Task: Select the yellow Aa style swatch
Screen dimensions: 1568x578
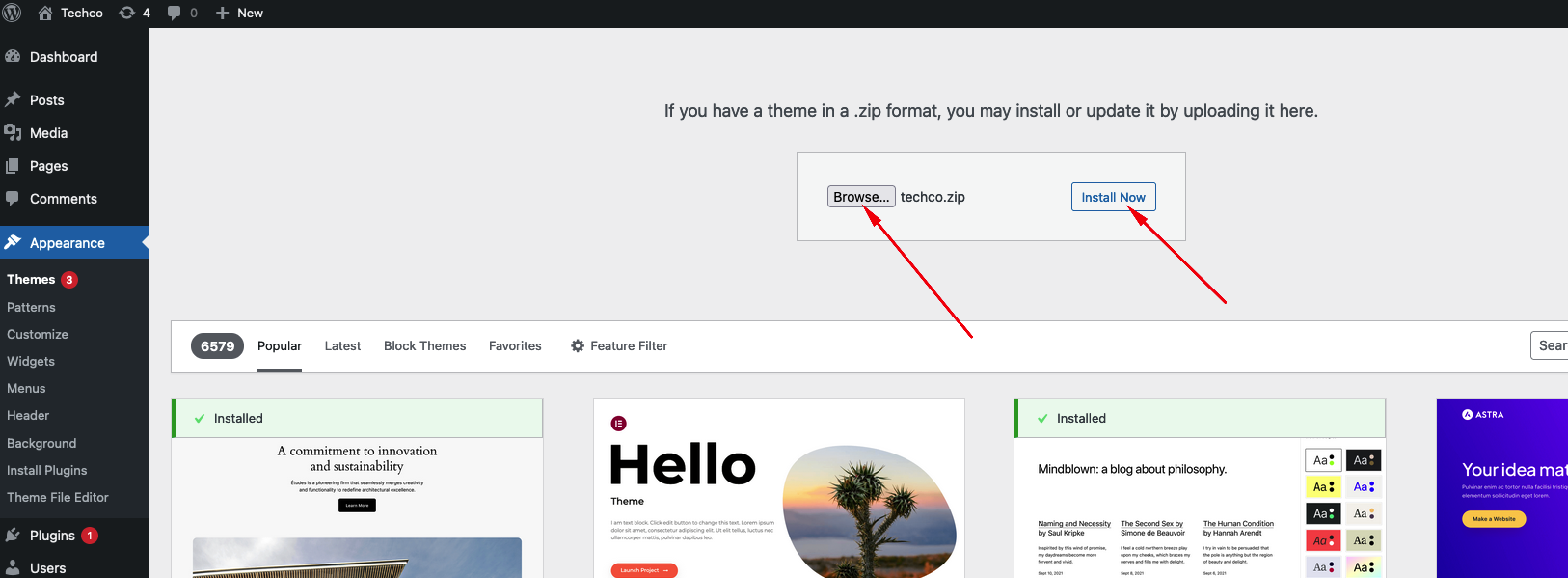Action: pyautogui.click(x=1323, y=487)
